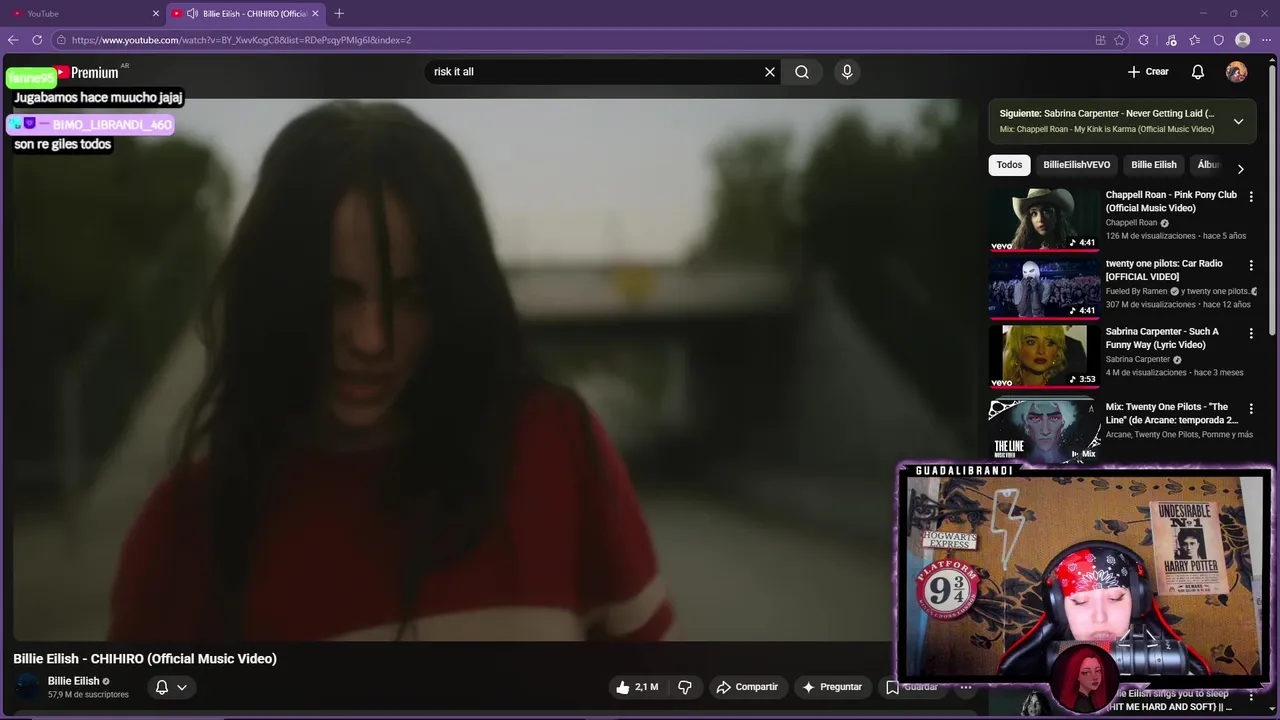
Task: Open options for Such A Funny Way video
Action: [1251, 333]
